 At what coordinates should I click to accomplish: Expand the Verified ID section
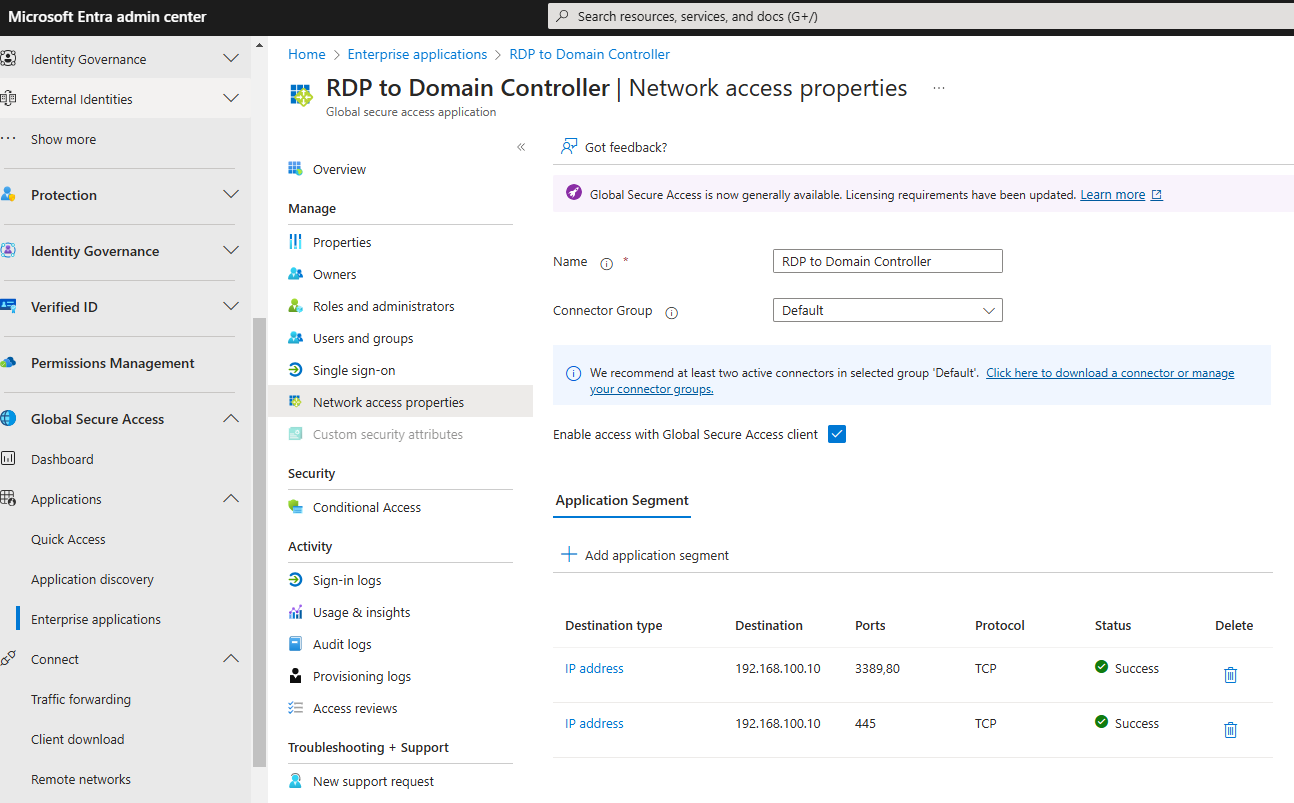click(231, 307)
